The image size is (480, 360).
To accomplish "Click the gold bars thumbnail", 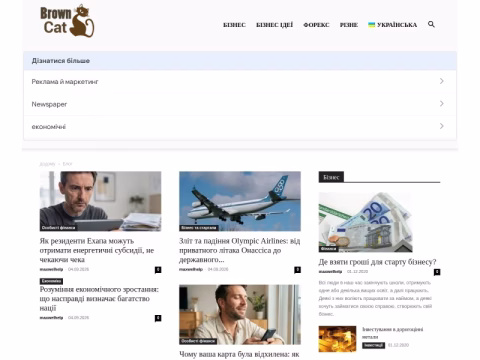I will [337, 339].
